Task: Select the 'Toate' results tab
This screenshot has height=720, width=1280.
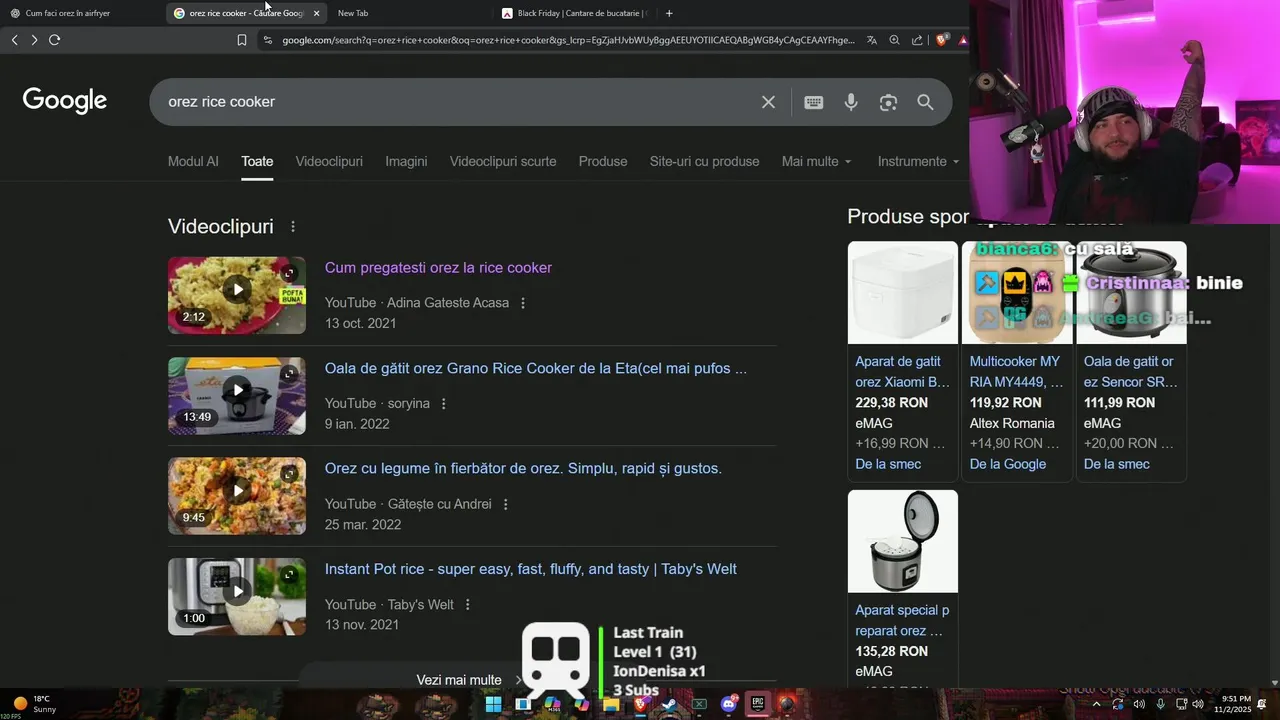Action: pos(257,161)
